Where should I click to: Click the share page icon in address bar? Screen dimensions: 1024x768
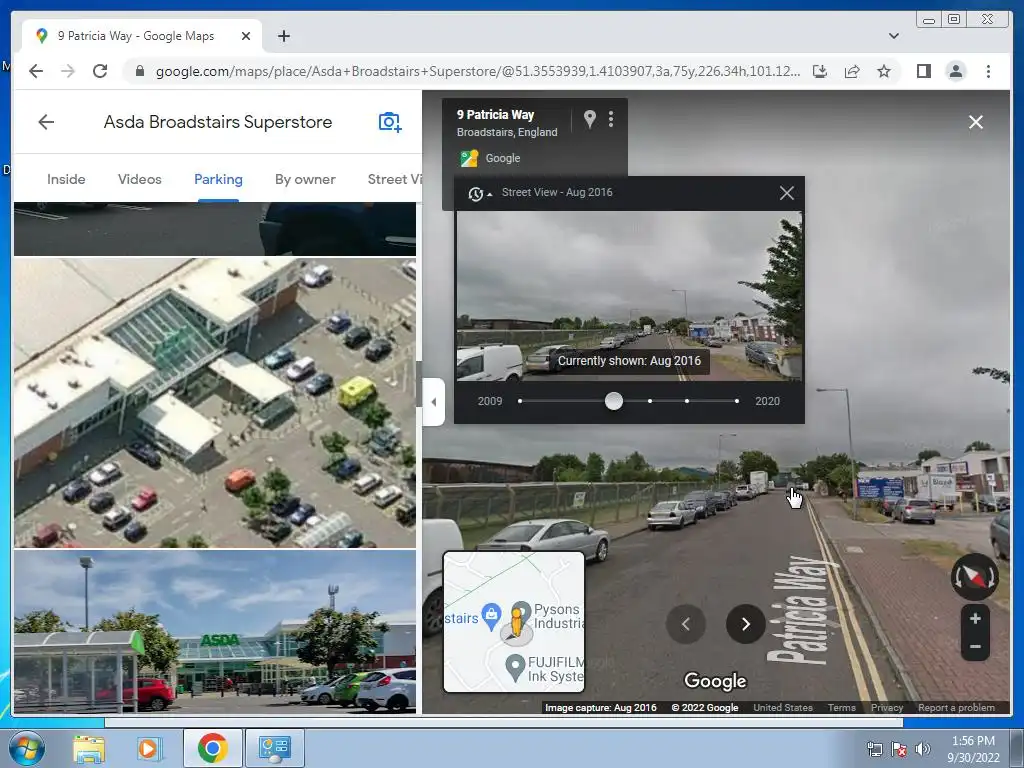(x=852, y=71)
